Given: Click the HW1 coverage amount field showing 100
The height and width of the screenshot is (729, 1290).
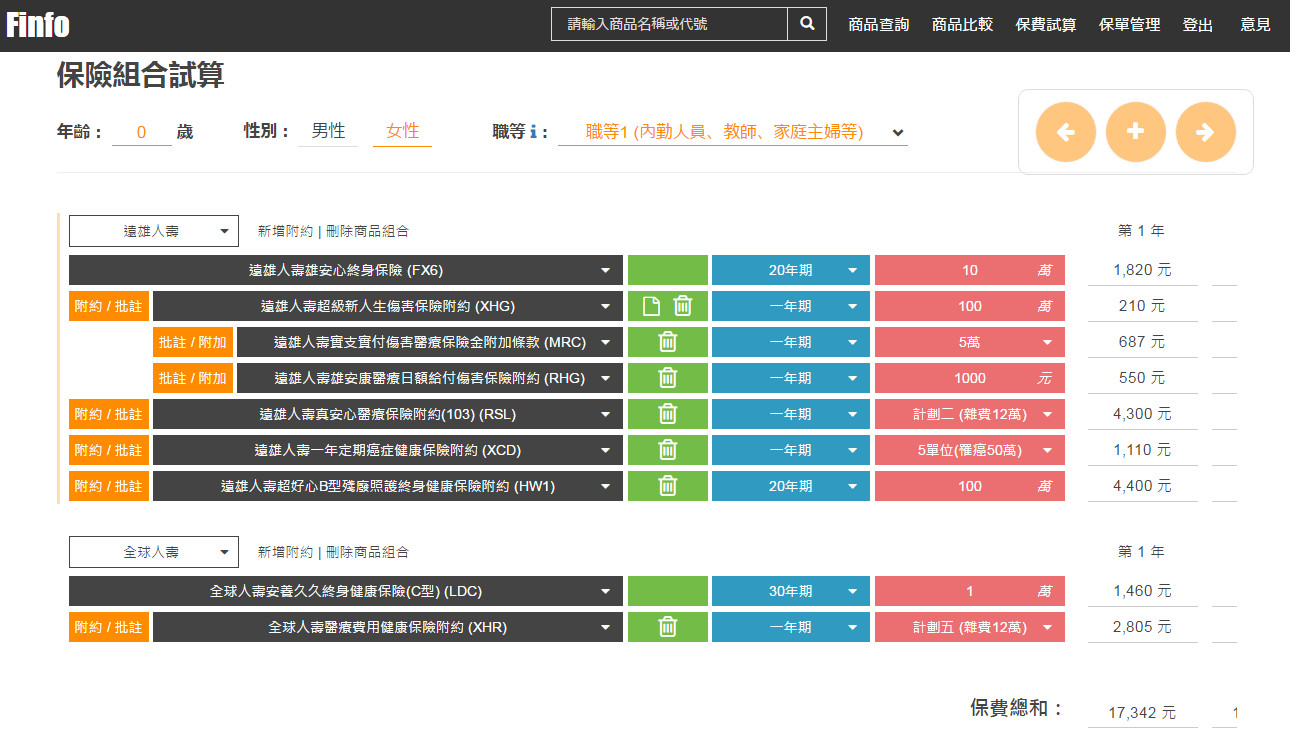Looking at the screenshot, I should [x=970, y=486].
